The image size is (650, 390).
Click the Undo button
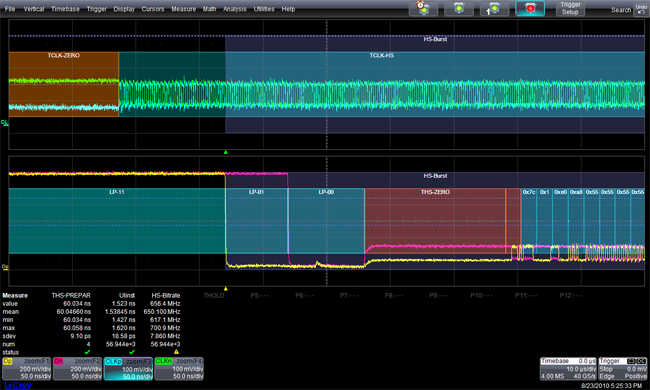point(641,9)
